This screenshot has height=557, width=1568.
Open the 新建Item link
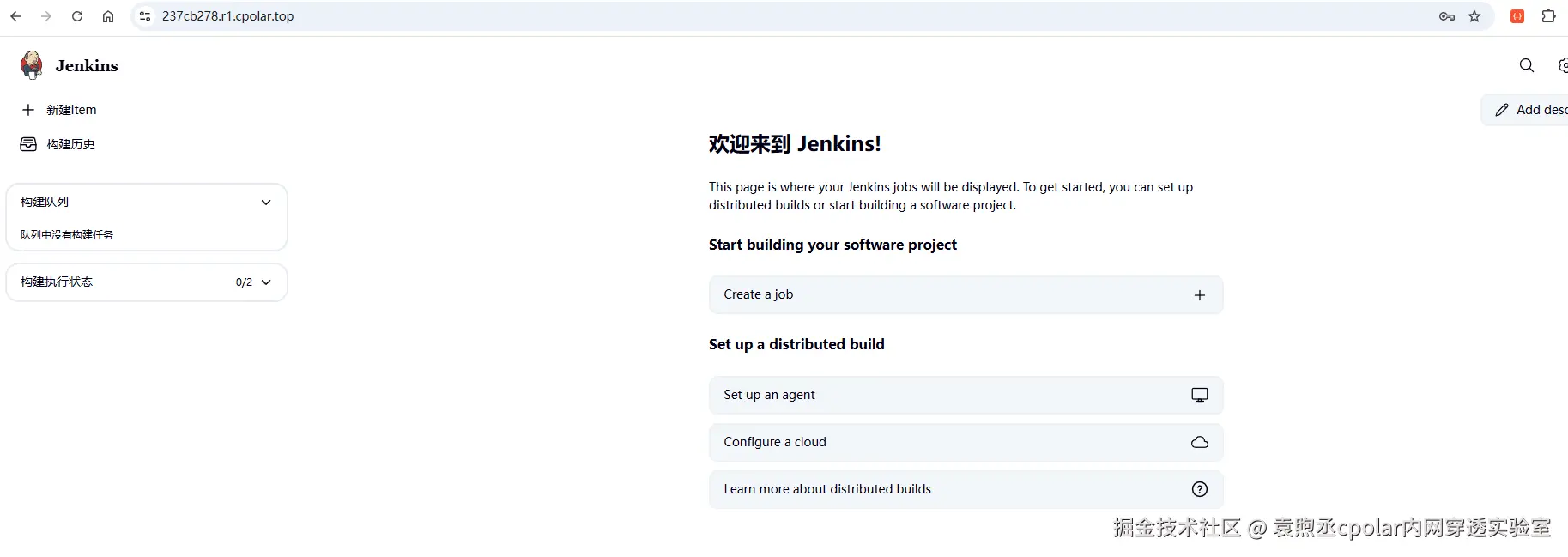pyautogui.click(x=71, y=110)
